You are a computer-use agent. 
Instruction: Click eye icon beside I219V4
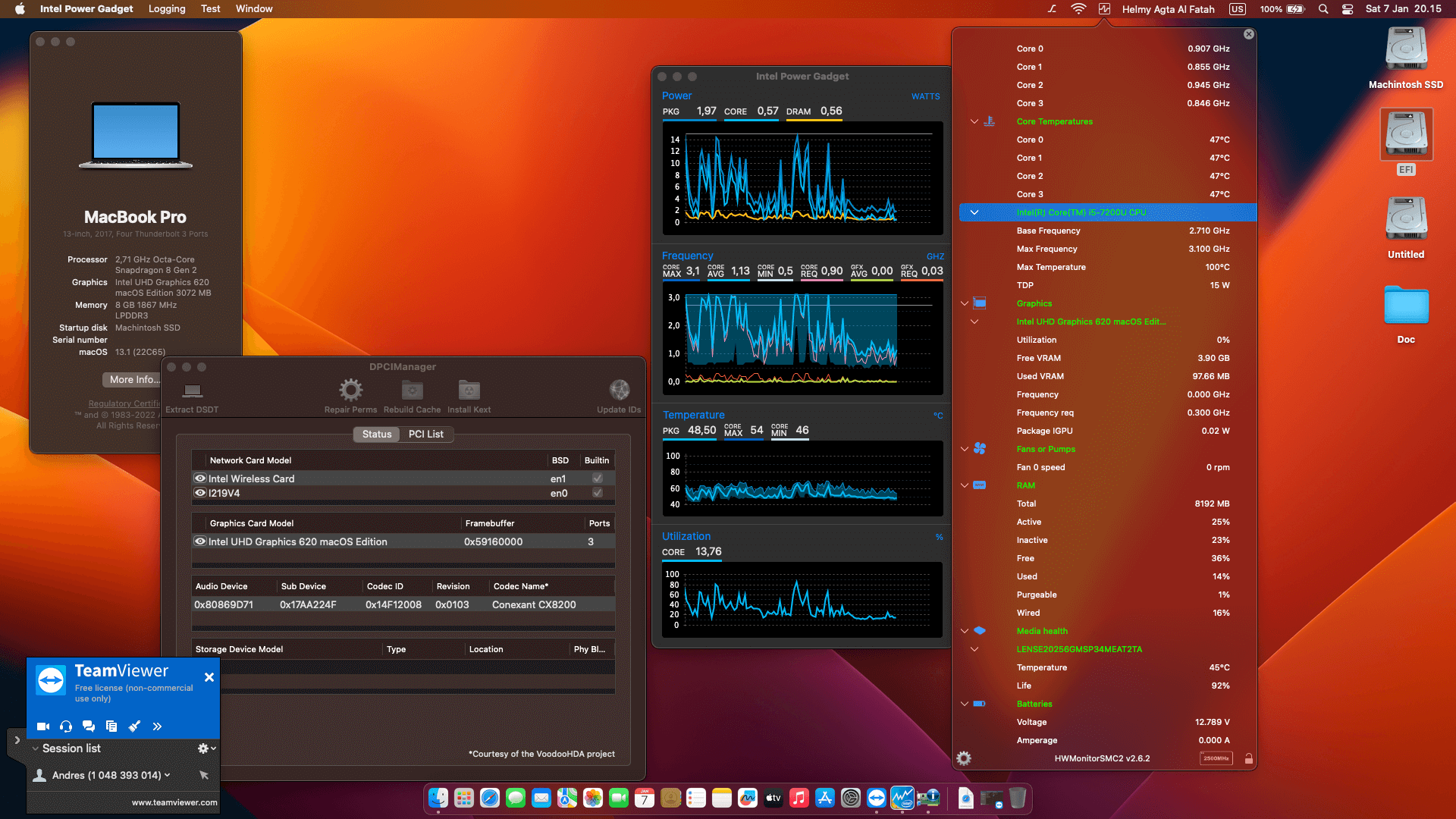click(200, 493)
